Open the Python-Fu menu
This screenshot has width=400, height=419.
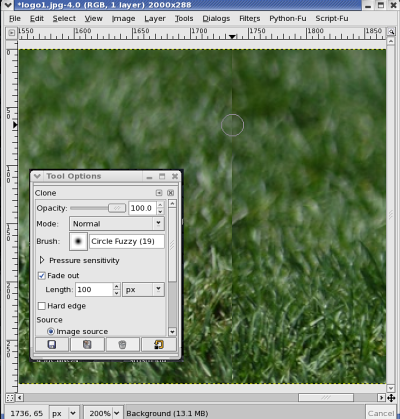[288, 19]
